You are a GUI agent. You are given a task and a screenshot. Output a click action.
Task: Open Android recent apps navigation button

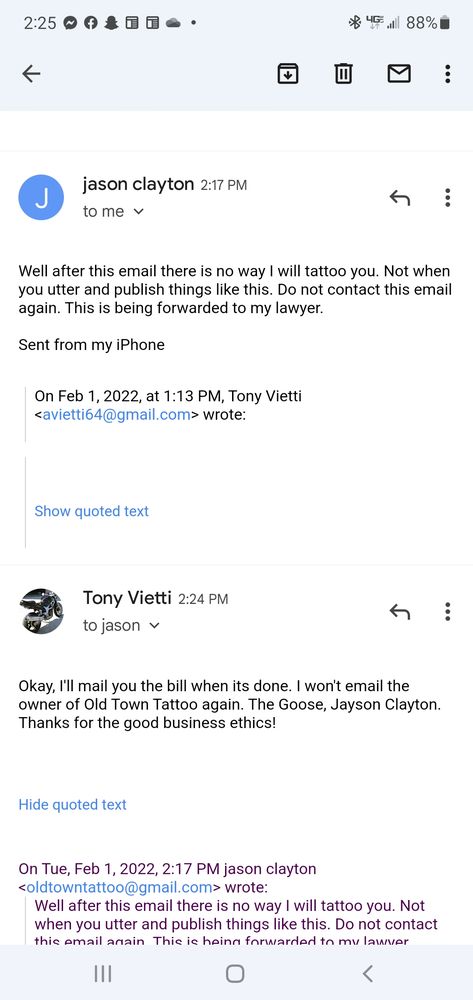[103, 973]
